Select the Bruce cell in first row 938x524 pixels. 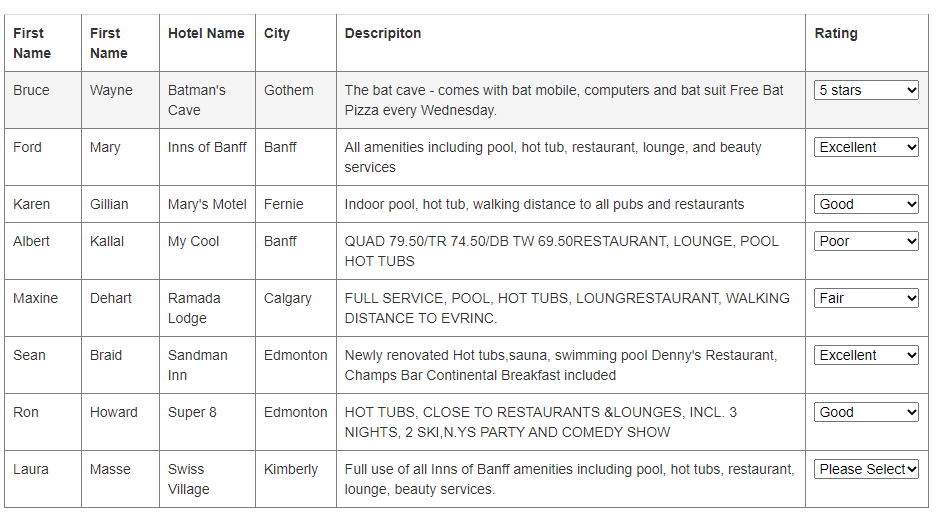[42, 100]
